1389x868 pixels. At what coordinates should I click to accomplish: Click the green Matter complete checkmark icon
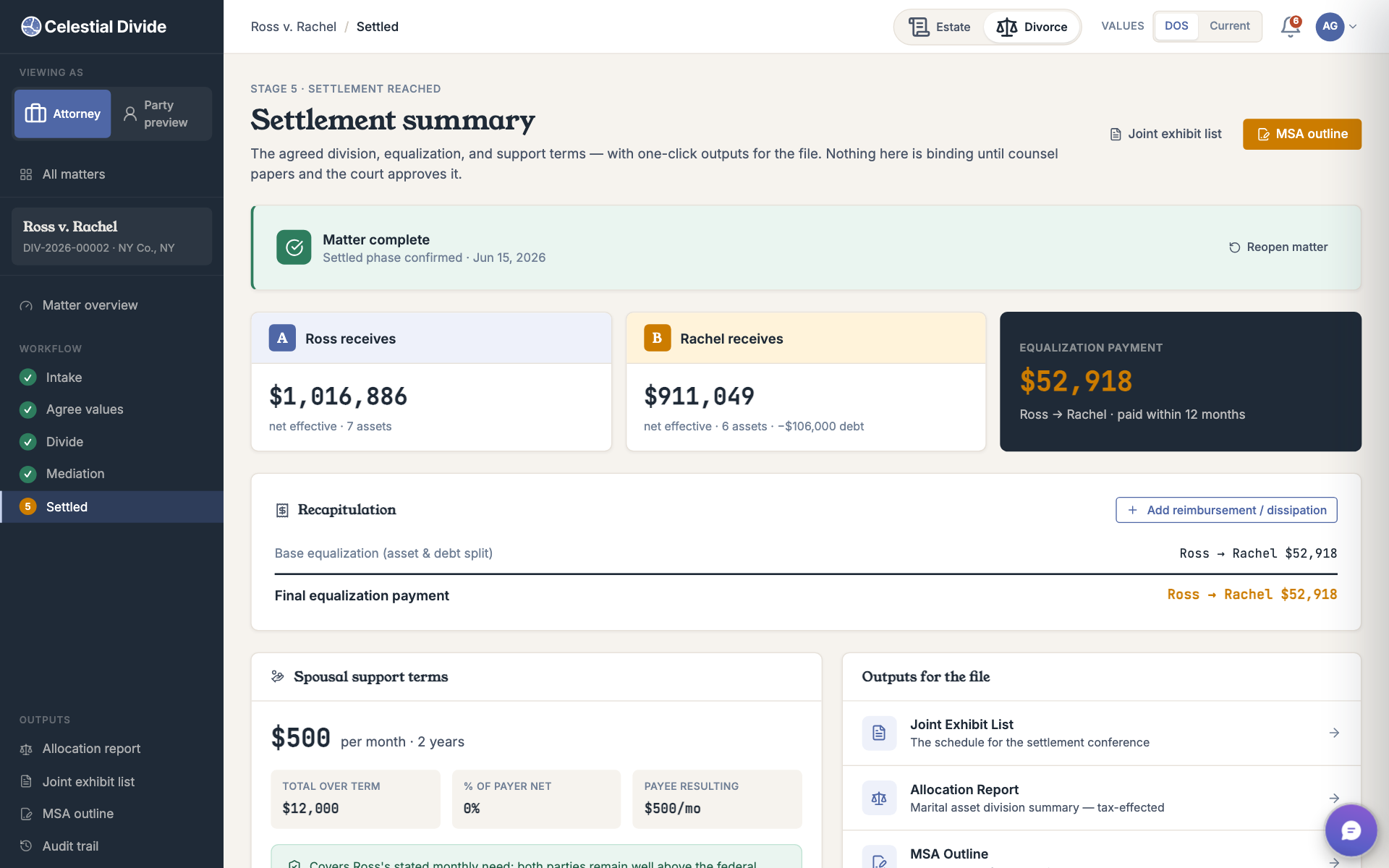(294, 247)
